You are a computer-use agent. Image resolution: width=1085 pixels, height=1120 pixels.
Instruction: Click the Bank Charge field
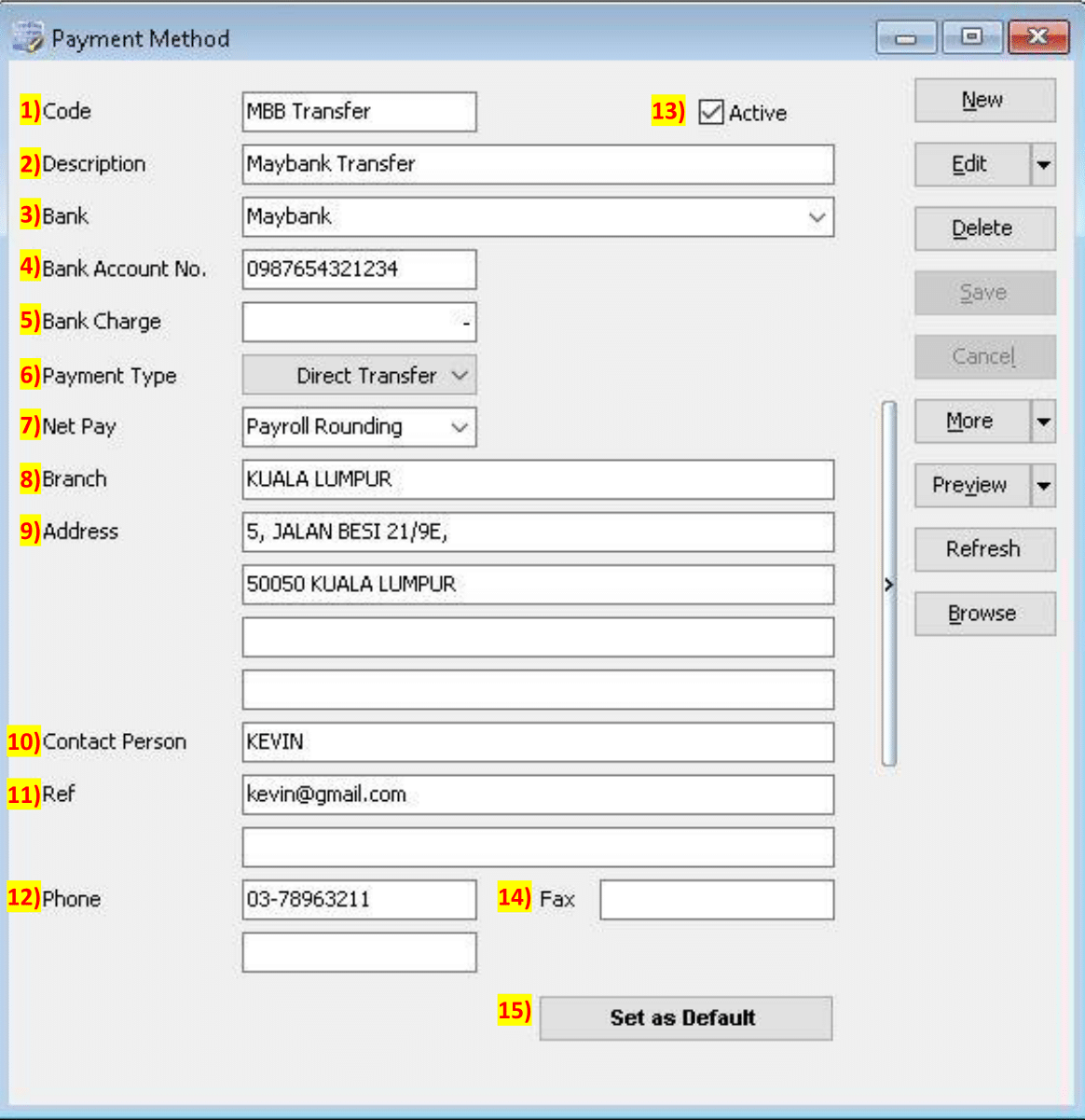(x=359, y=323)
